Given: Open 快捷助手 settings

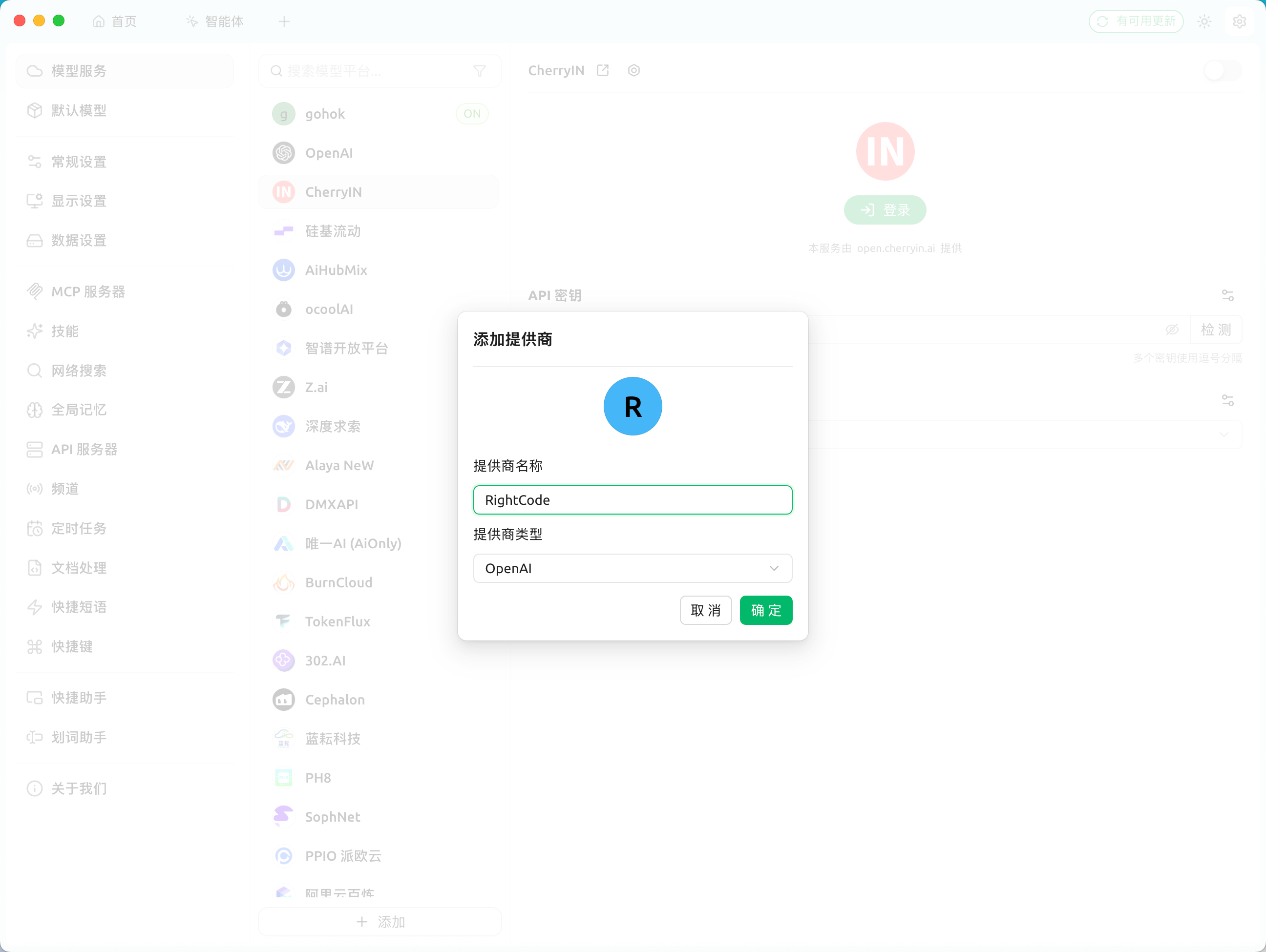Looking at the screenshot, I should click(125, 698).
